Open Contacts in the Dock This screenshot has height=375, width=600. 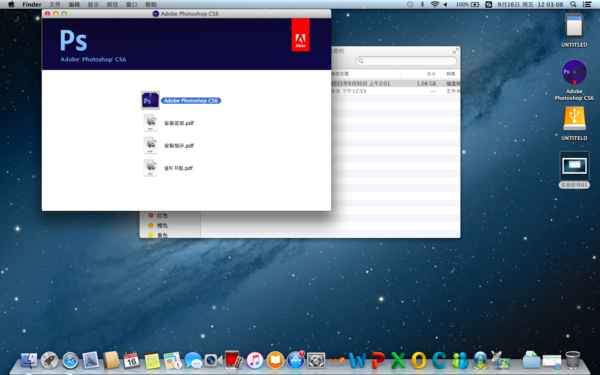111,360
